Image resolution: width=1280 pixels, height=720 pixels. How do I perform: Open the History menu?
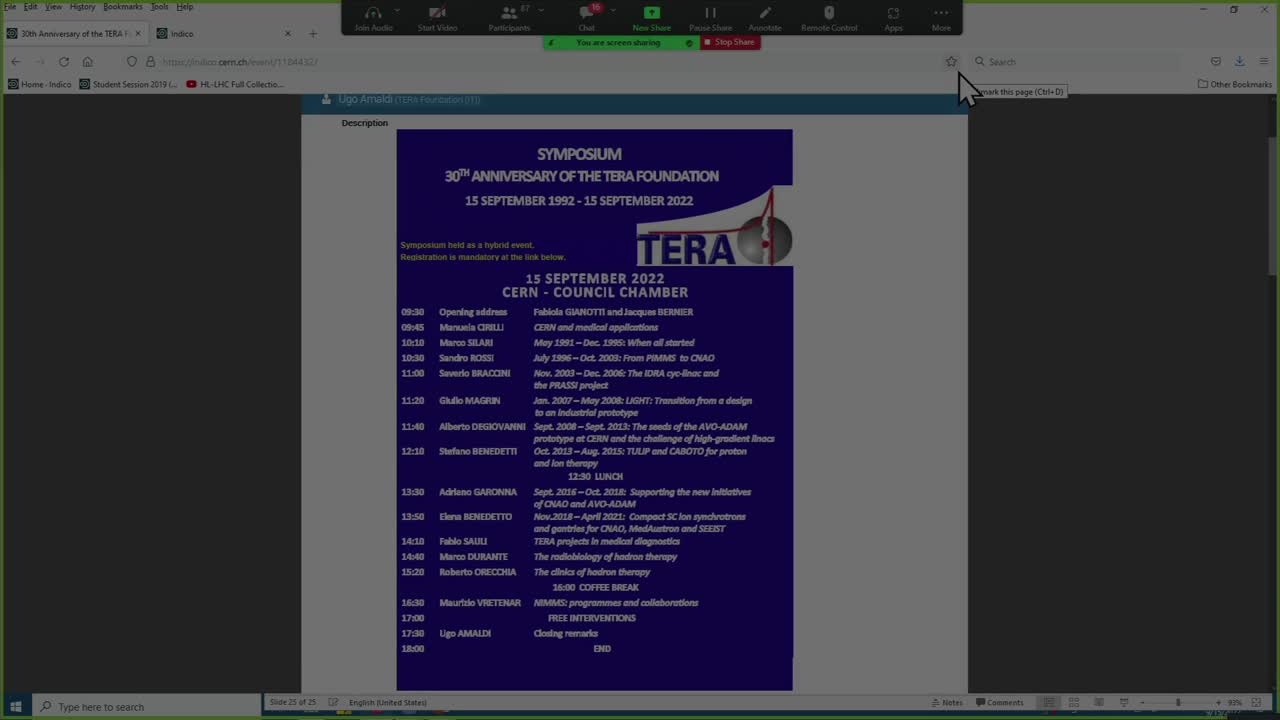82,7
